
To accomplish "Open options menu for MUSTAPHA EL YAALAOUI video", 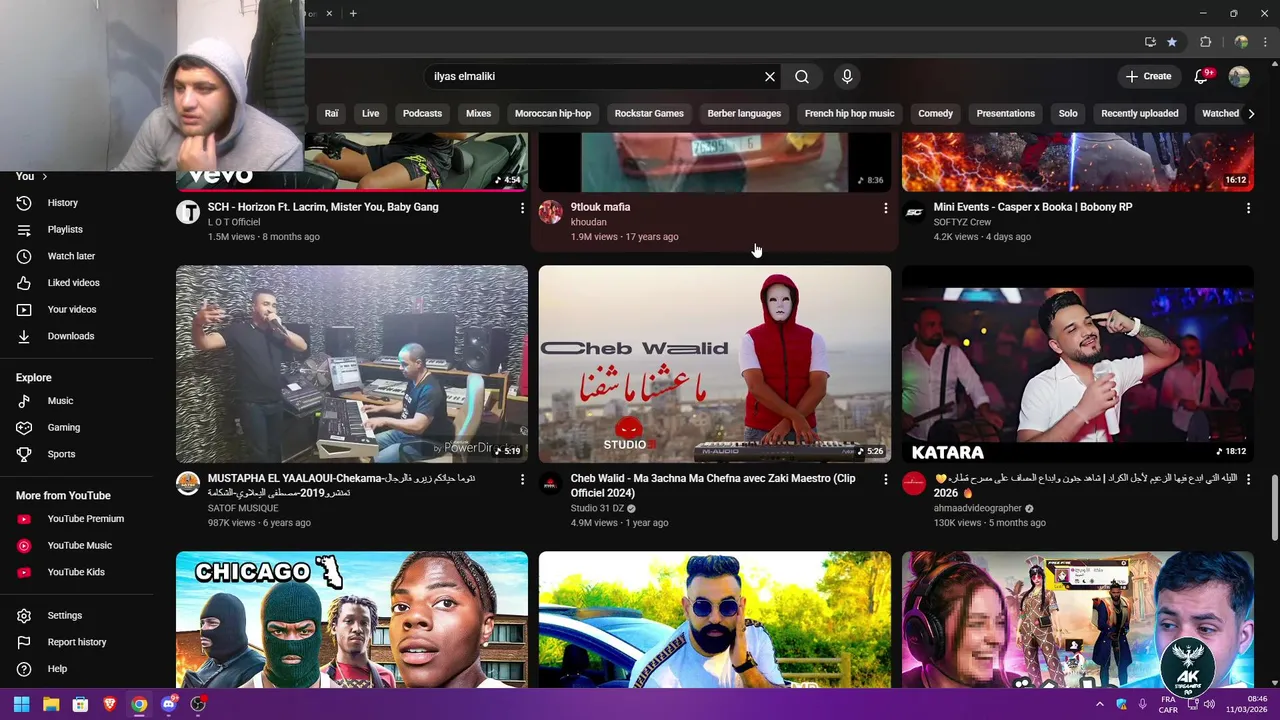I will tap(521, 480).
